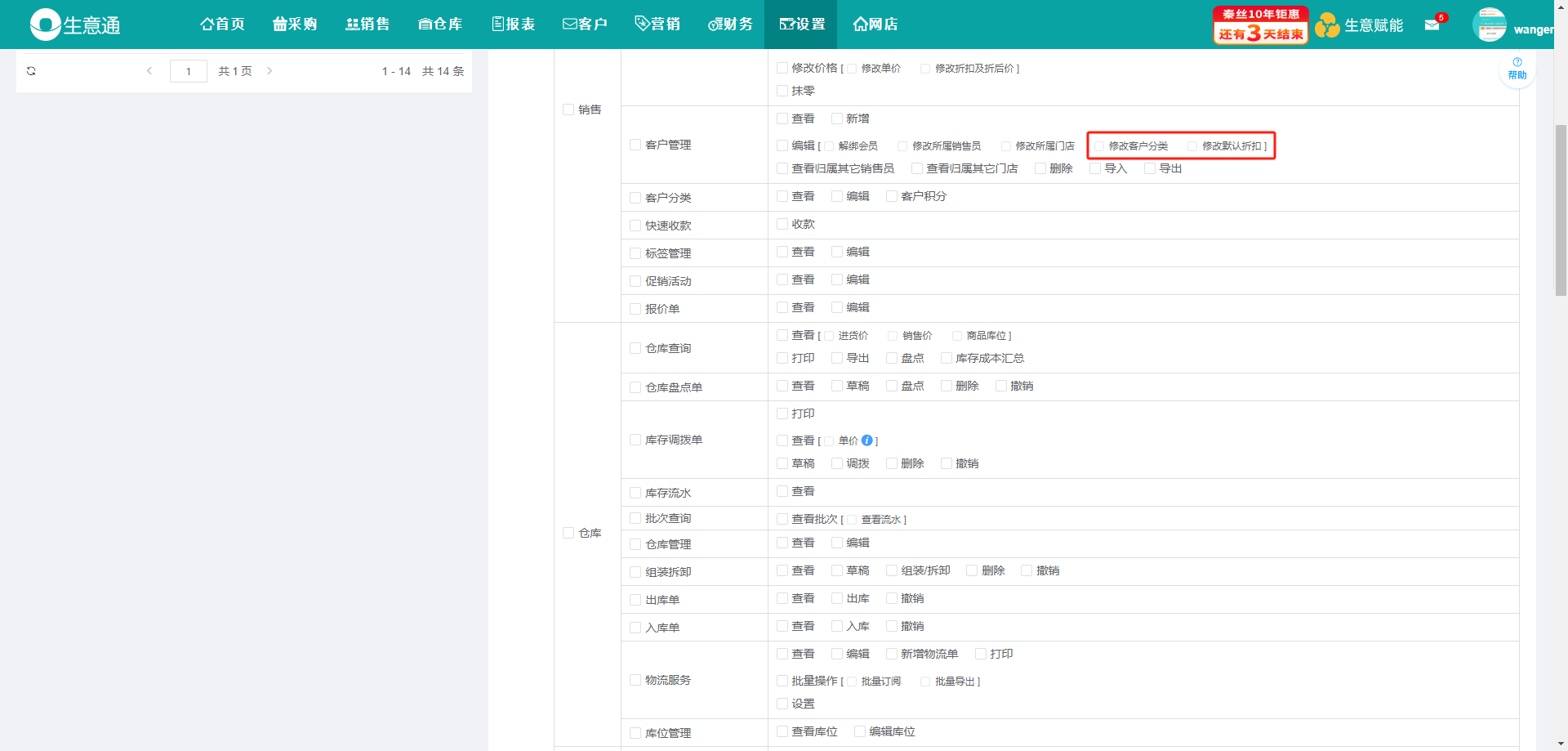1568x751 pixels.
Task: Click the info icon next to 单价
Action: [x=867, y=440]
